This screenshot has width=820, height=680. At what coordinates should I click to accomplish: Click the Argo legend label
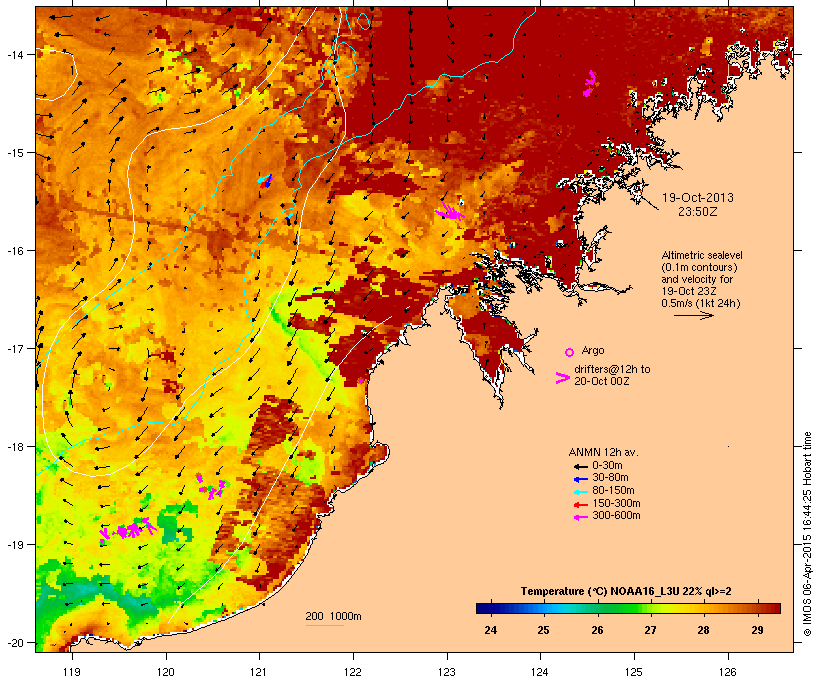click(593, 350)
